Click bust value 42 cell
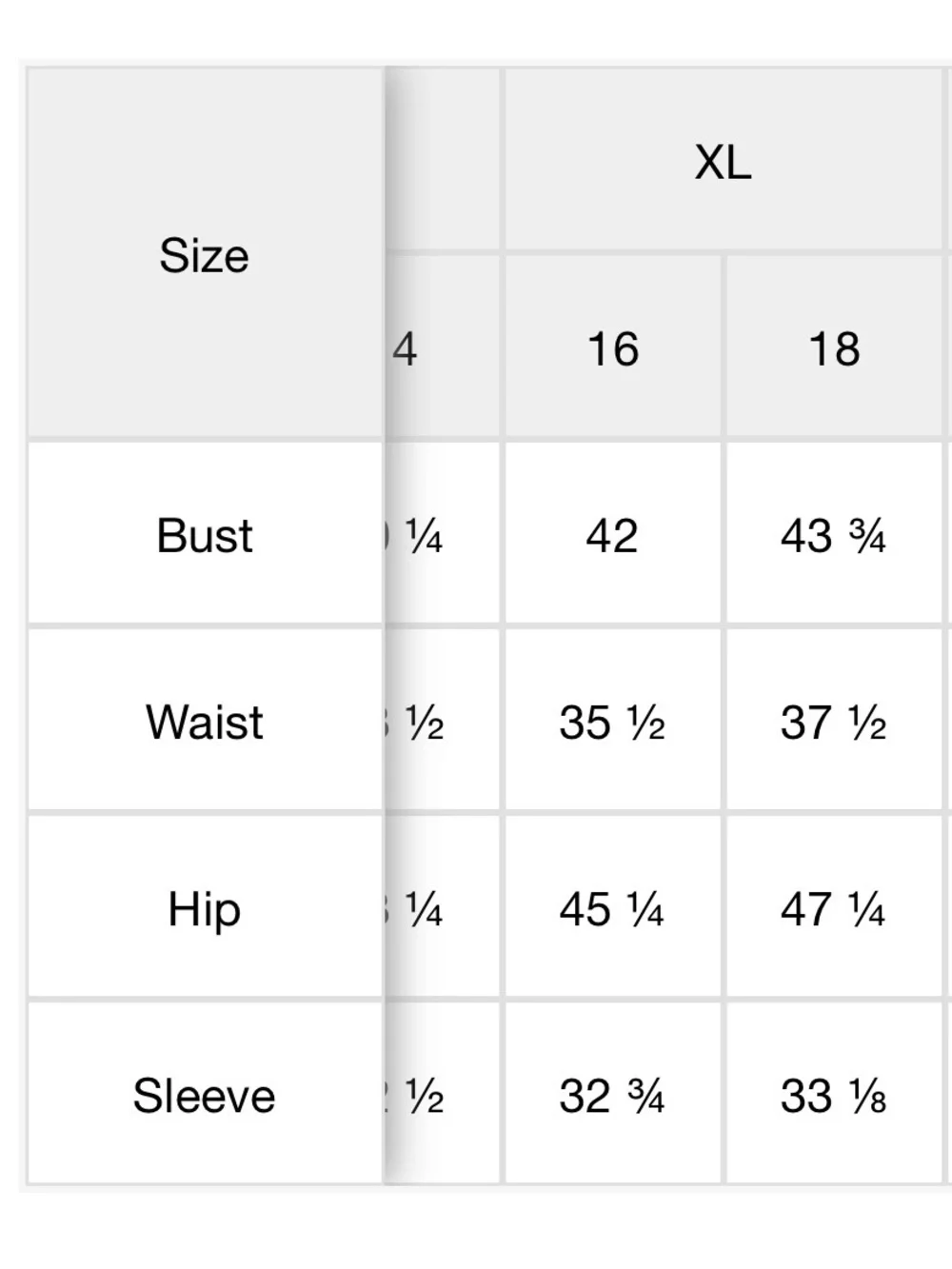 click(613, 534)
